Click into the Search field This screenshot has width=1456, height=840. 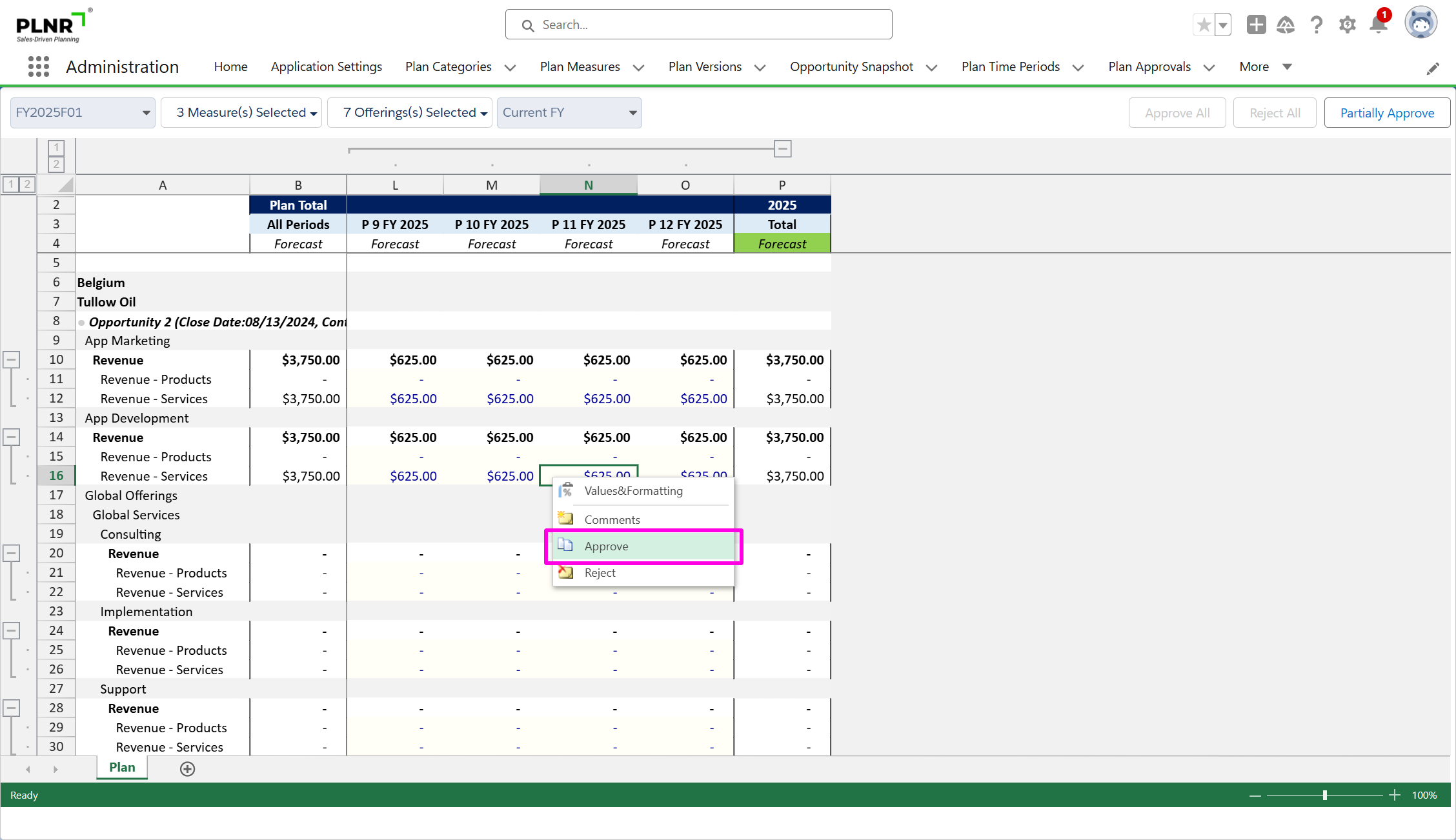(698, 25)
